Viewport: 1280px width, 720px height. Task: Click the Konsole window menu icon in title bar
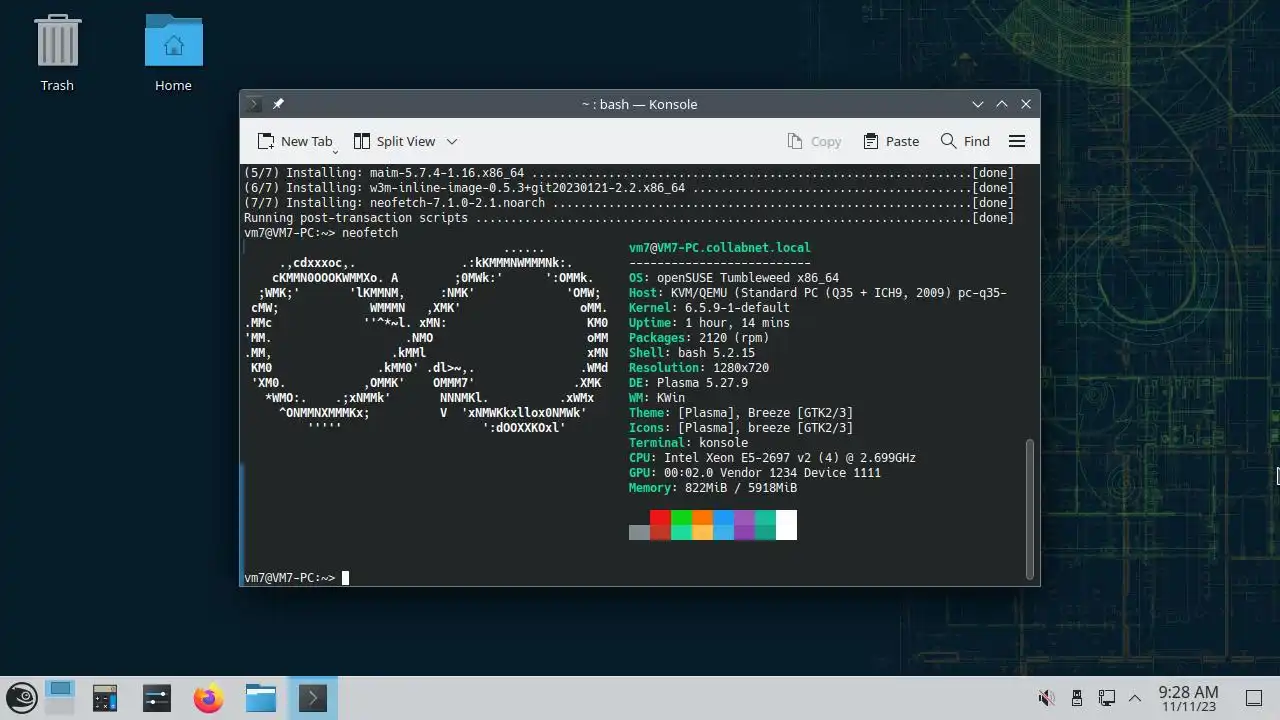[x=254, y=104]
